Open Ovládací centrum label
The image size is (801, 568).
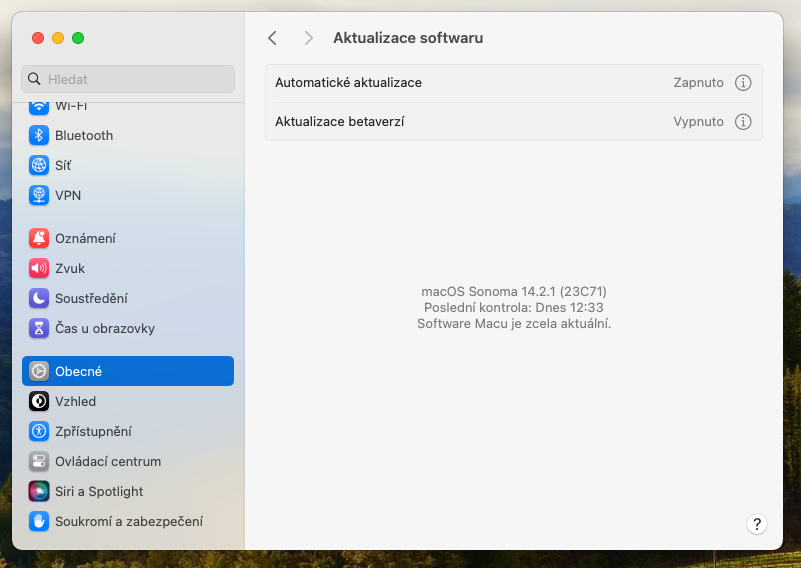108,461
